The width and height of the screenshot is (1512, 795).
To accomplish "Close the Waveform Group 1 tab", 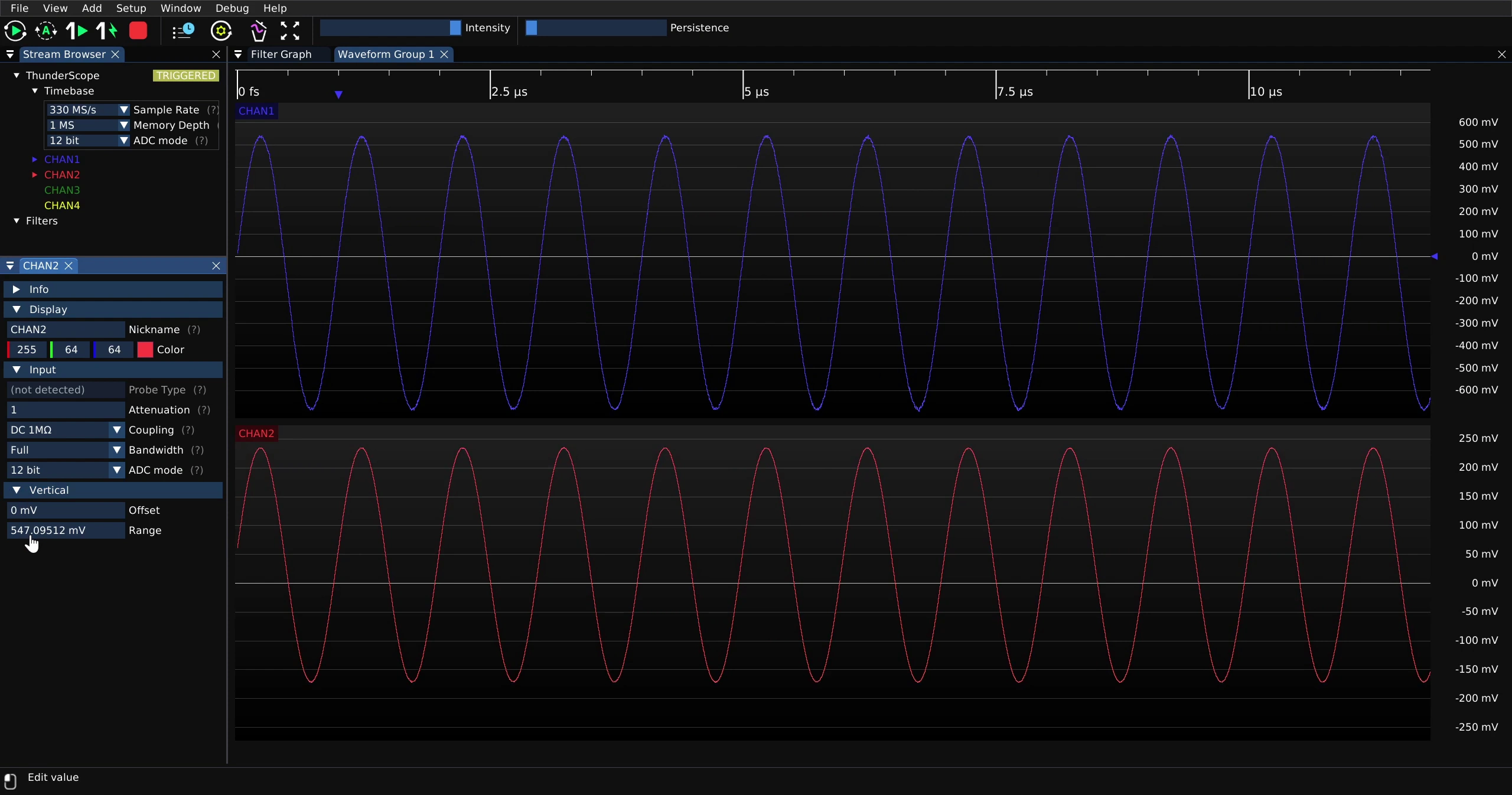I will (445, 54).
